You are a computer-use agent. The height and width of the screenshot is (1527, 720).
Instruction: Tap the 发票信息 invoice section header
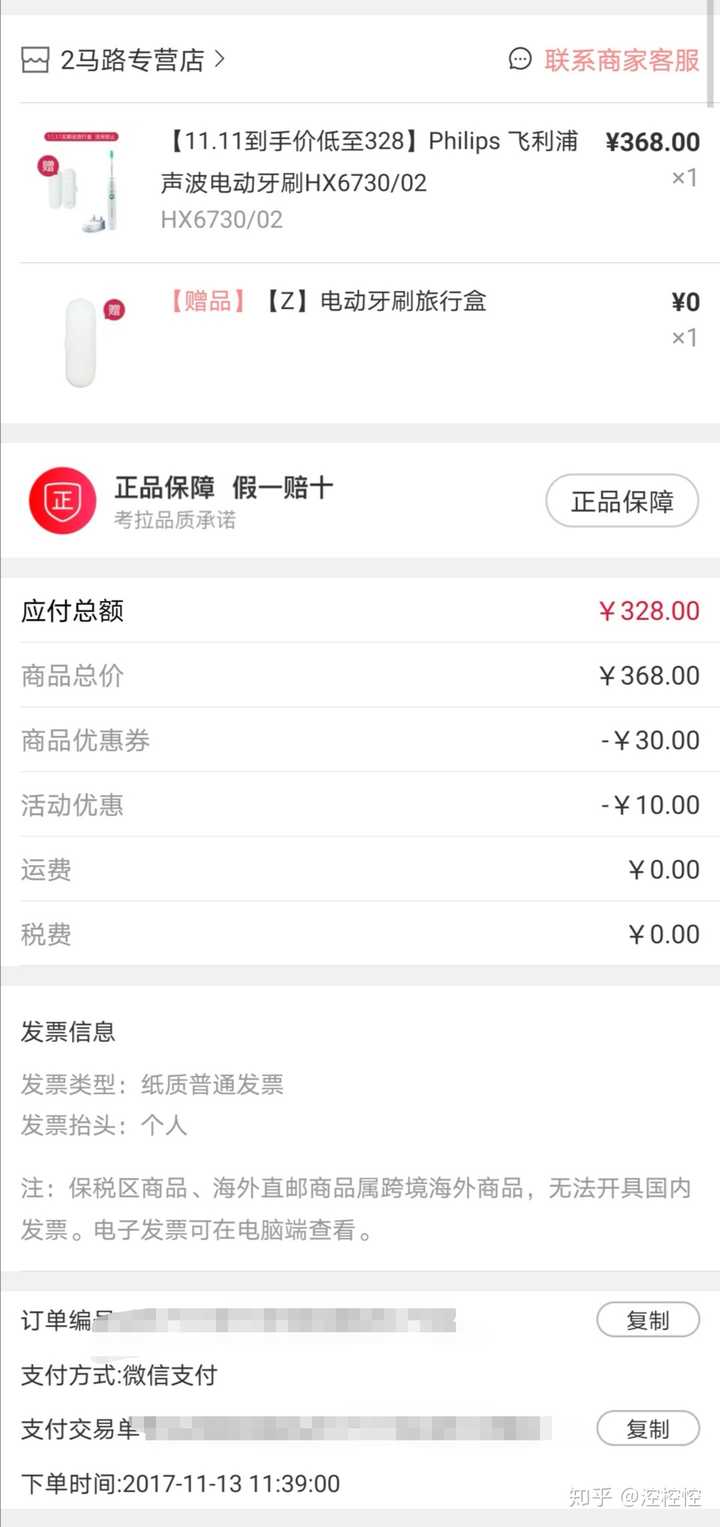(68, 1032)
